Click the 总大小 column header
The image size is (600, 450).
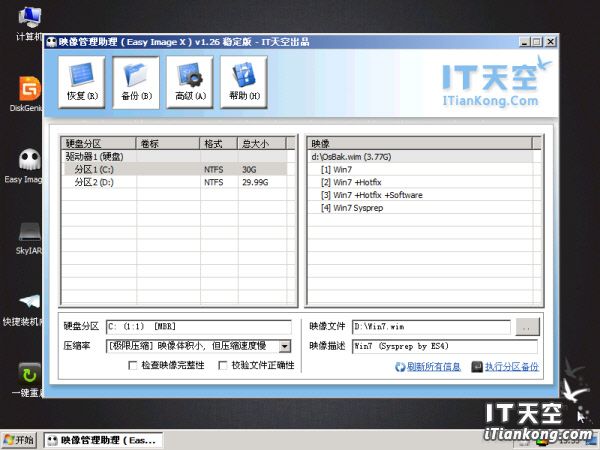262,143
